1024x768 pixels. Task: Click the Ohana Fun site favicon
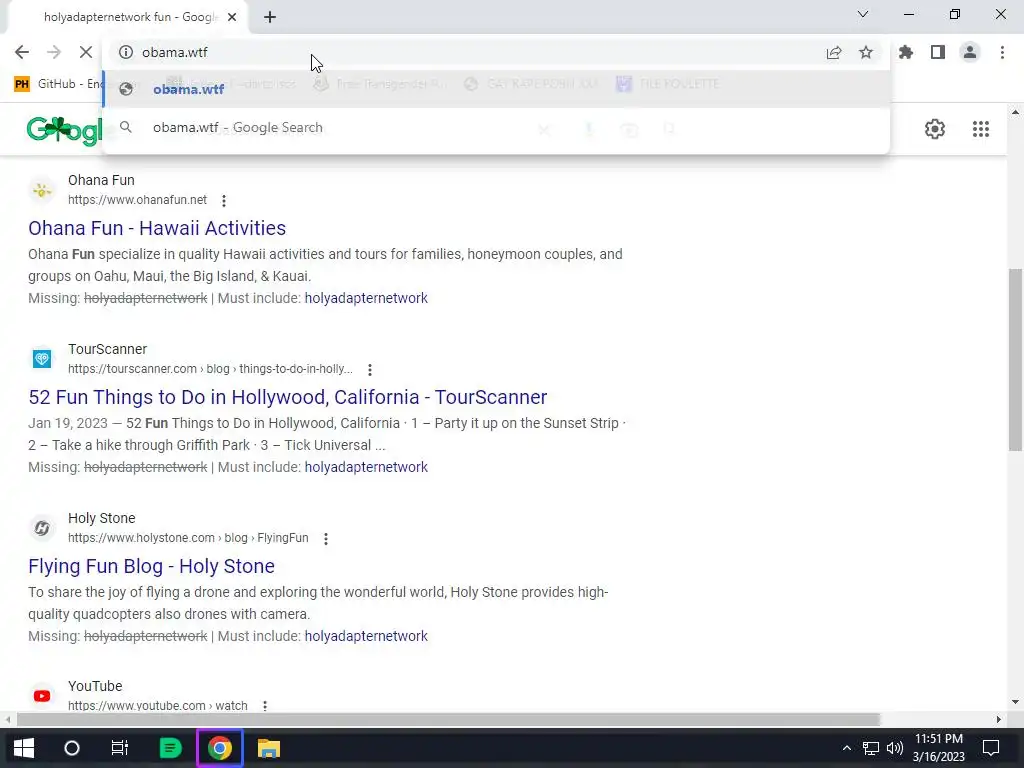point(42,190)
